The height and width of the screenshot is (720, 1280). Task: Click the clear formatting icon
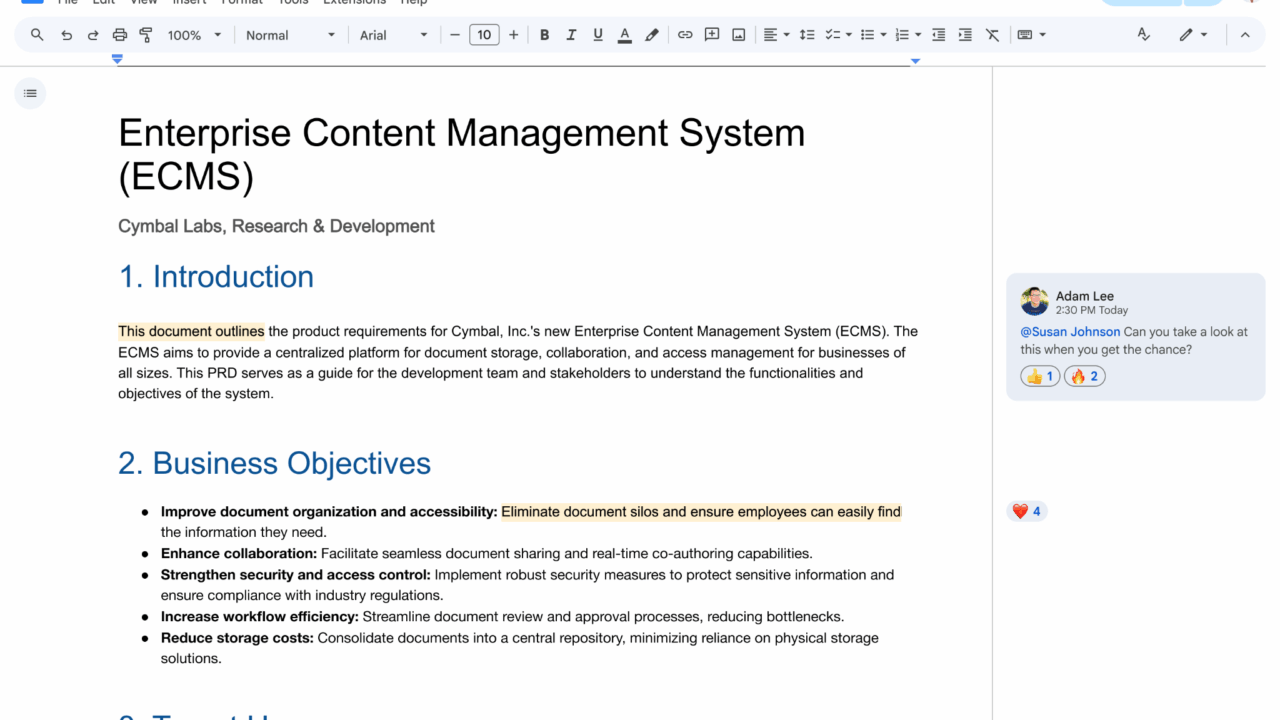pyautogui.click(x=992, y=35)
